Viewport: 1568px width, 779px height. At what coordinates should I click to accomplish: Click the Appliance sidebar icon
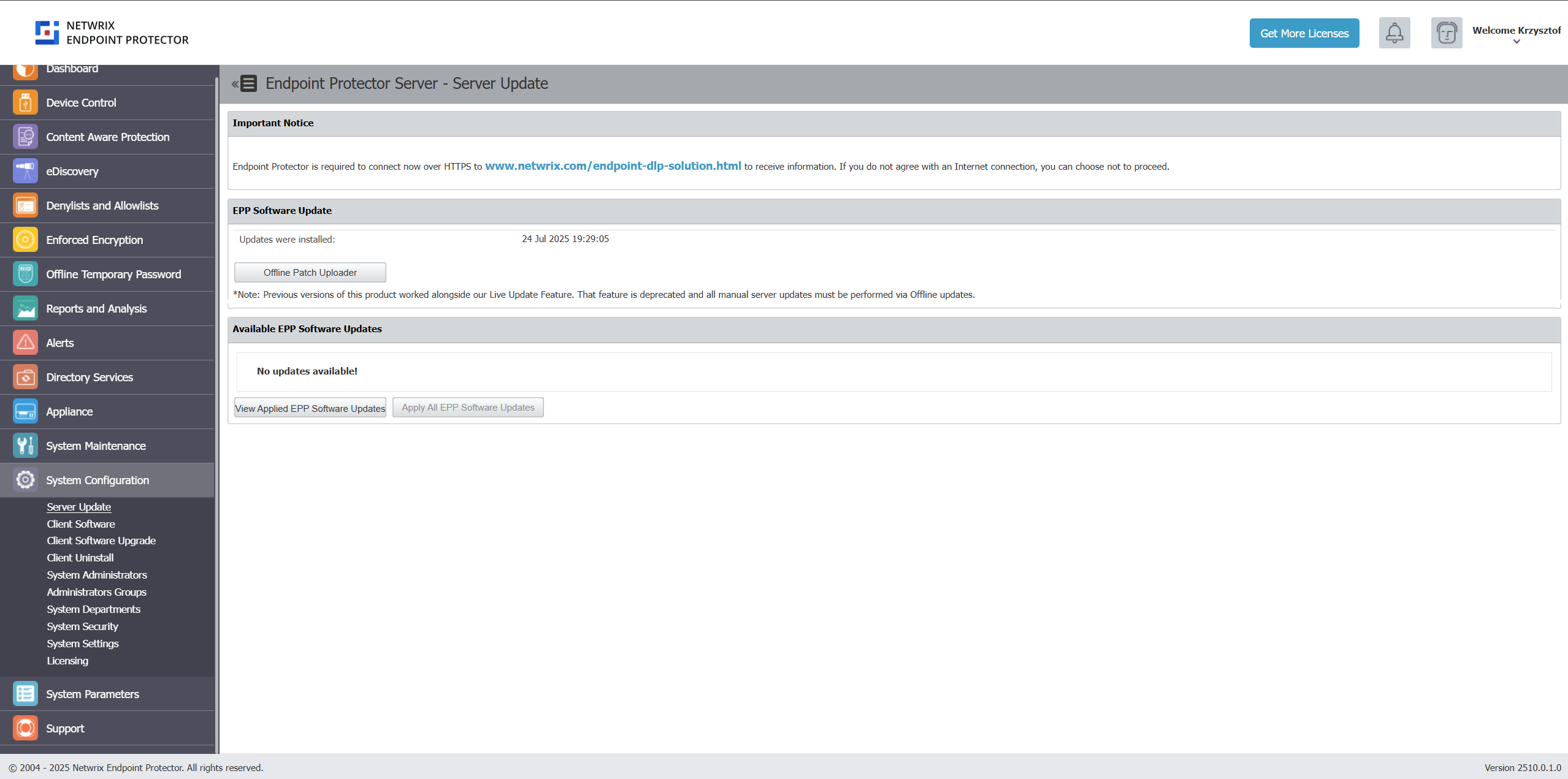pos(25,411)
